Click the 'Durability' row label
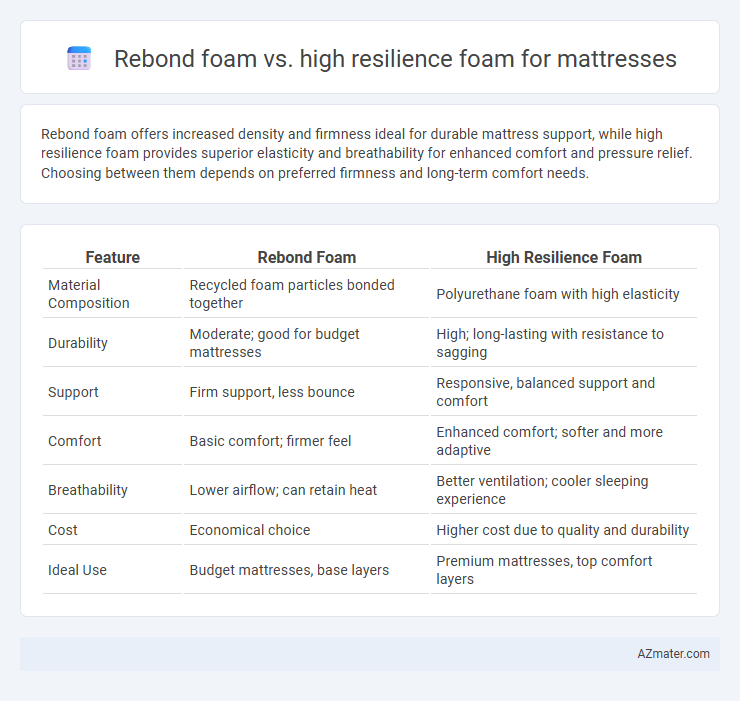The height and width of the screenshot is (701, 740). 77,343
